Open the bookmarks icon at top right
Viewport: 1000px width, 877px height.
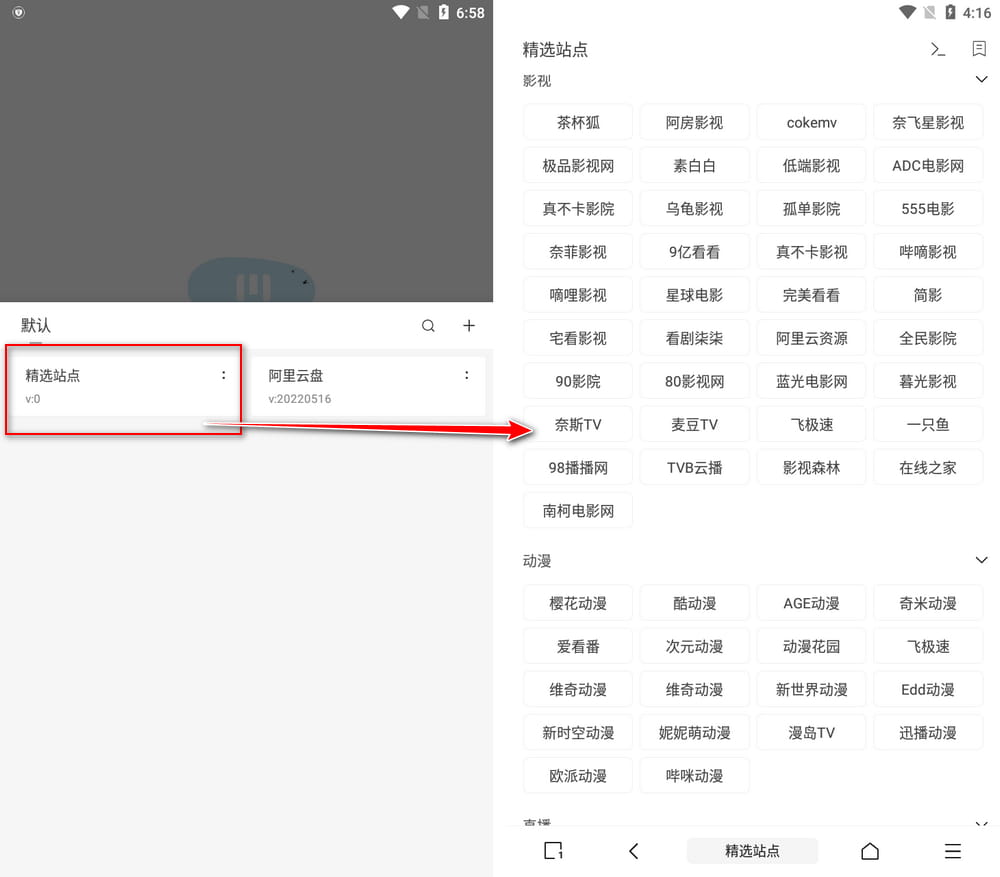(978, 48)
